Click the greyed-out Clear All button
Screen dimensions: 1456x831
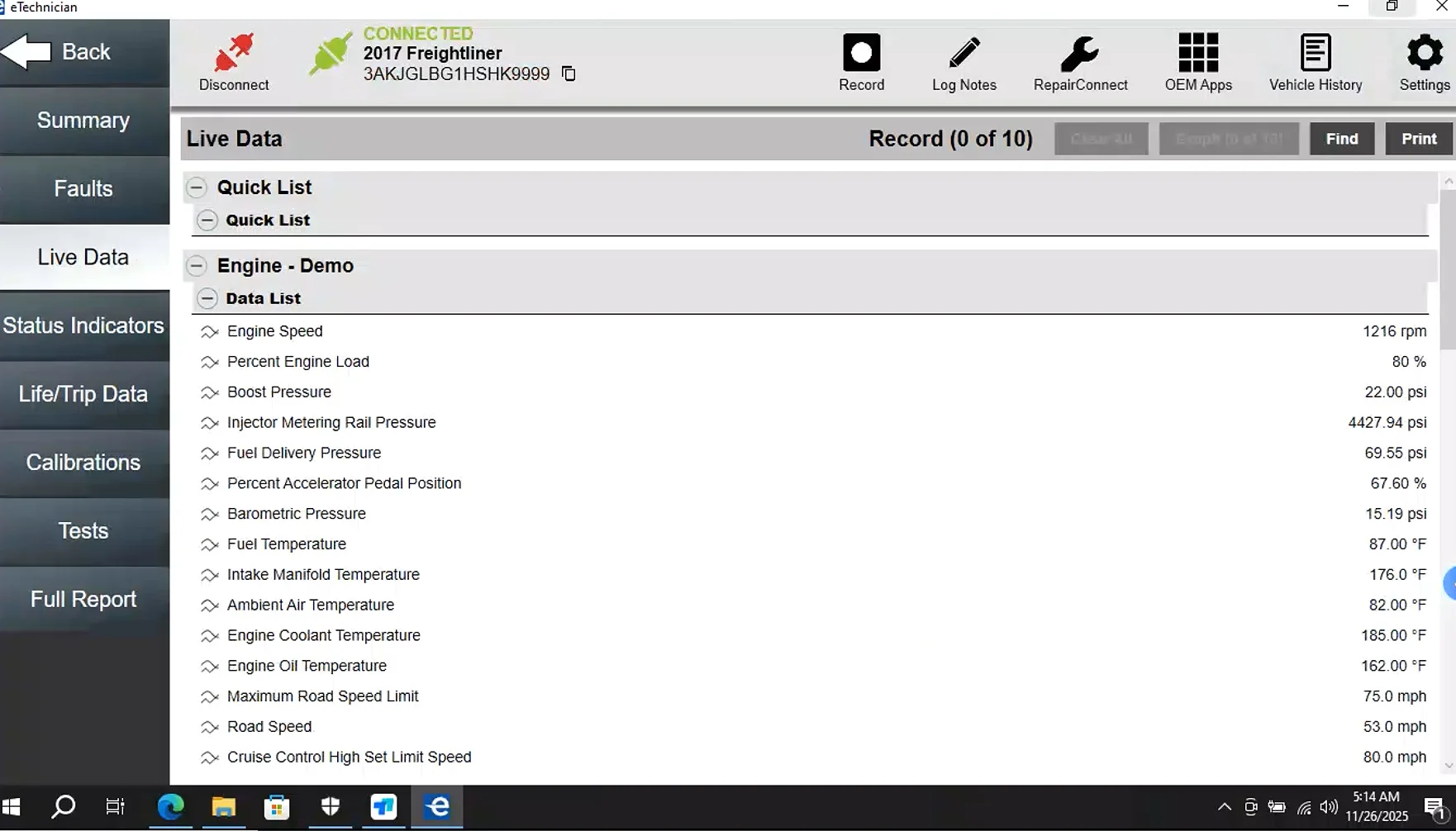click(1102, 139)
